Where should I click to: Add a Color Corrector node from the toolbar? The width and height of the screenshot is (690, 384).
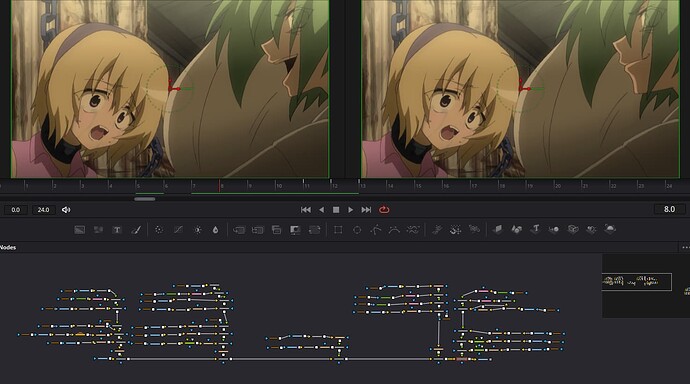pyautogui.click(x=159, y=230)
